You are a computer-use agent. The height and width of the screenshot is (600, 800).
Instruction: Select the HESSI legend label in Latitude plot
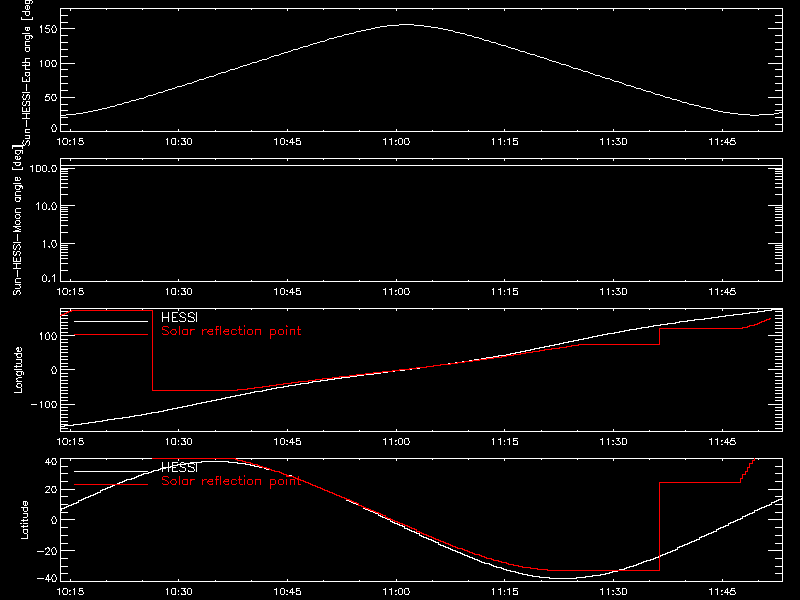tap(180, 467)
